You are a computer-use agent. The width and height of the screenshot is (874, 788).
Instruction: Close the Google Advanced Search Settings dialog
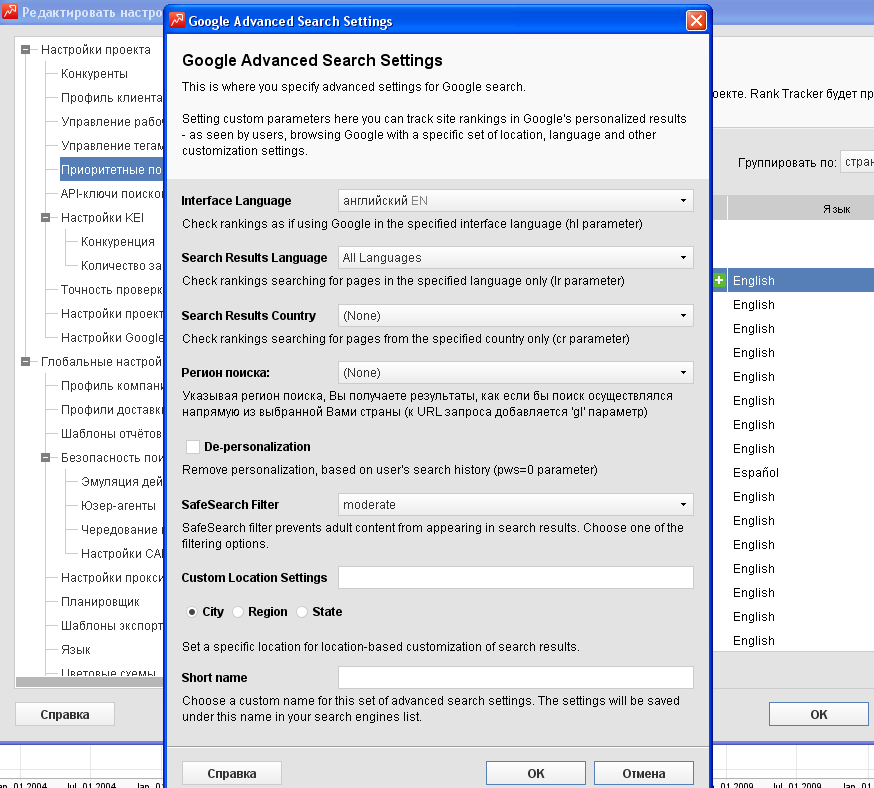point(696,21)
